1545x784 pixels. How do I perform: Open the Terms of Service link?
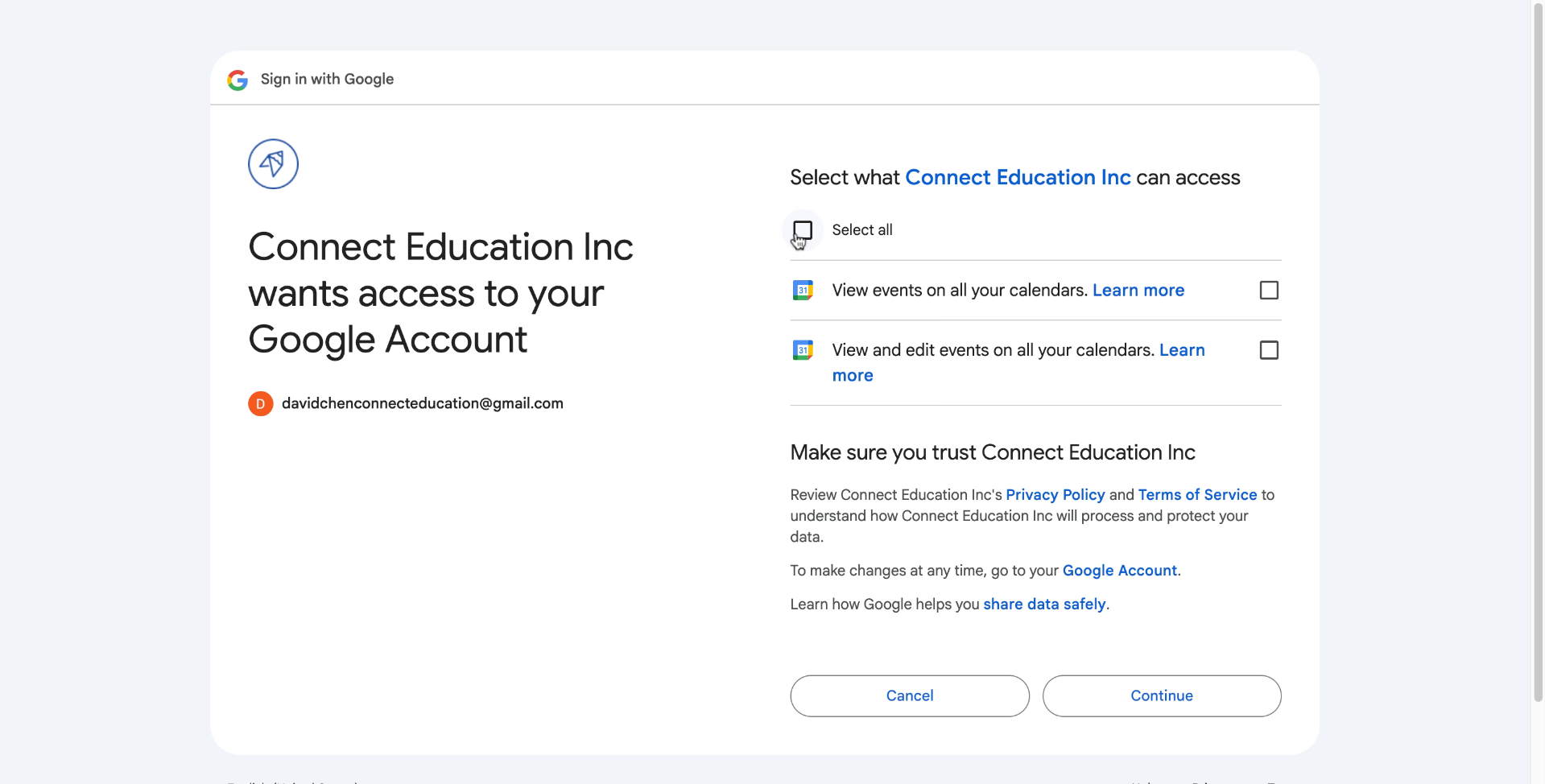1197,495
